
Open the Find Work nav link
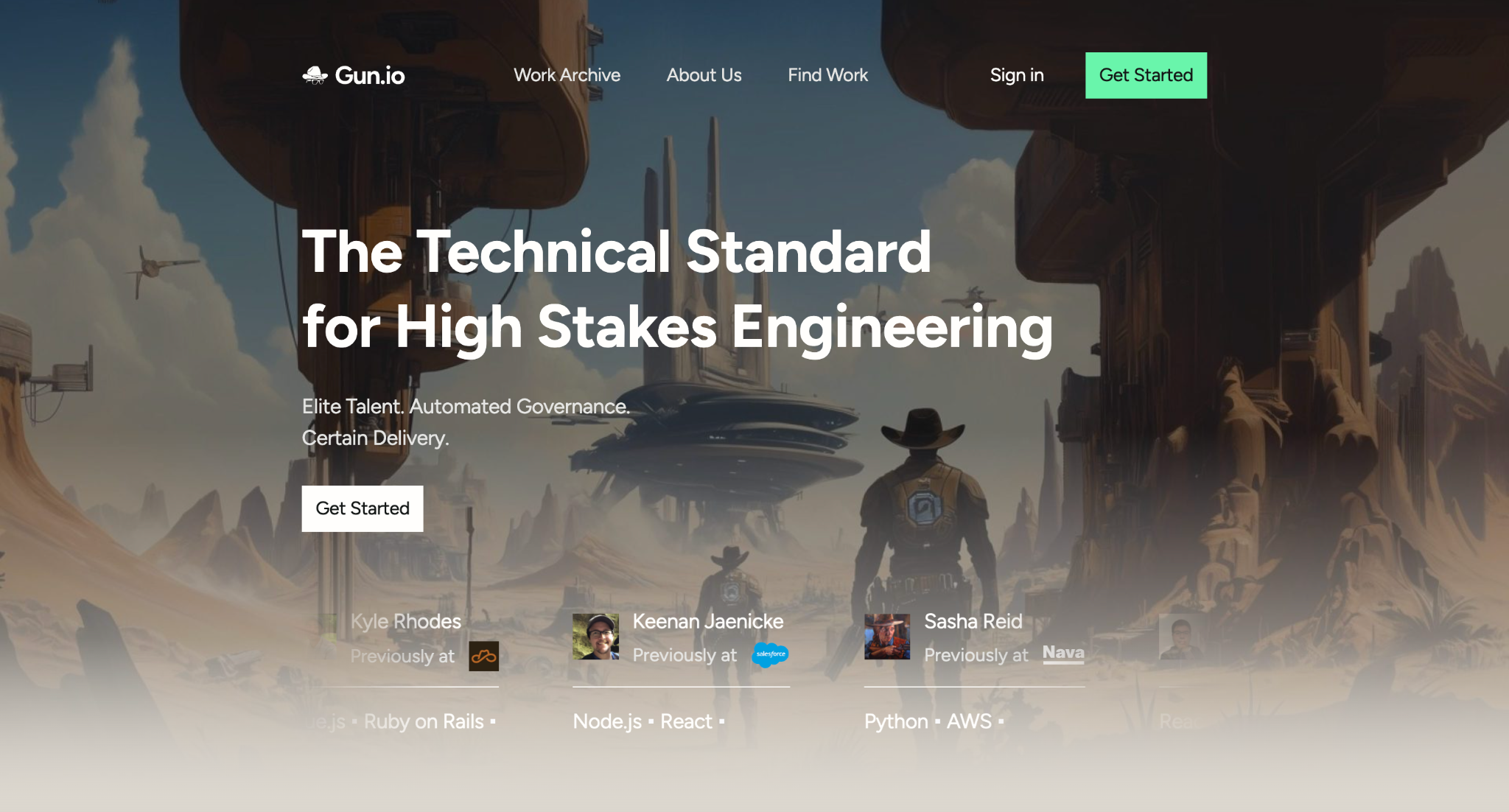click(827, 75)
